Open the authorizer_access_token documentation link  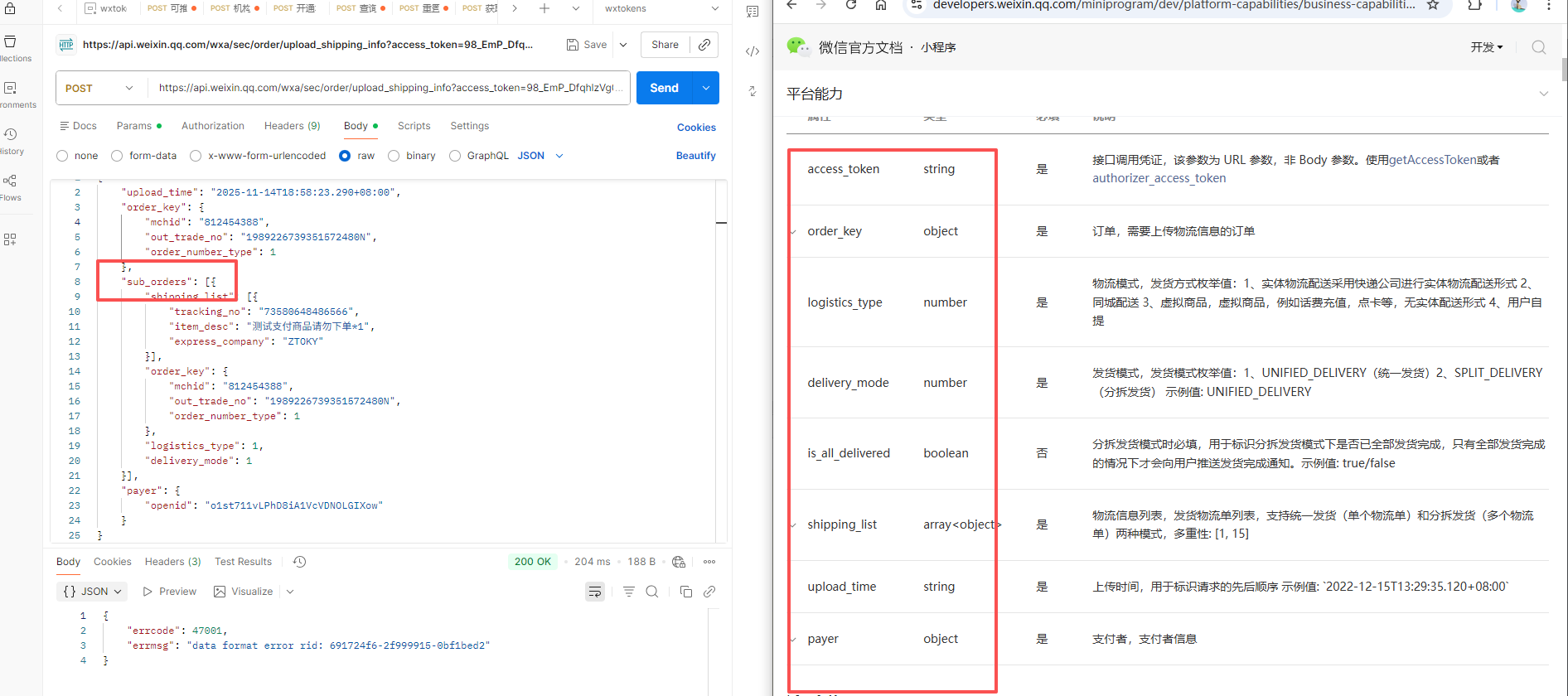1159,178
